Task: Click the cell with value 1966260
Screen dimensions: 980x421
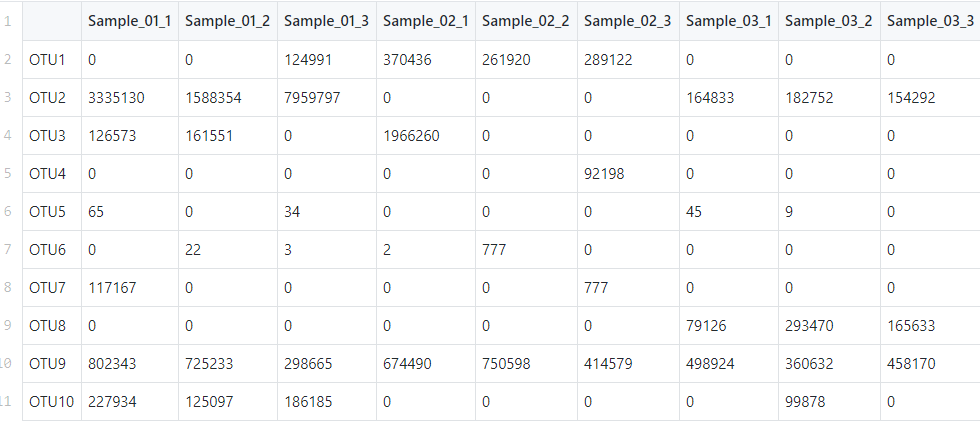Action: point(426,136)
